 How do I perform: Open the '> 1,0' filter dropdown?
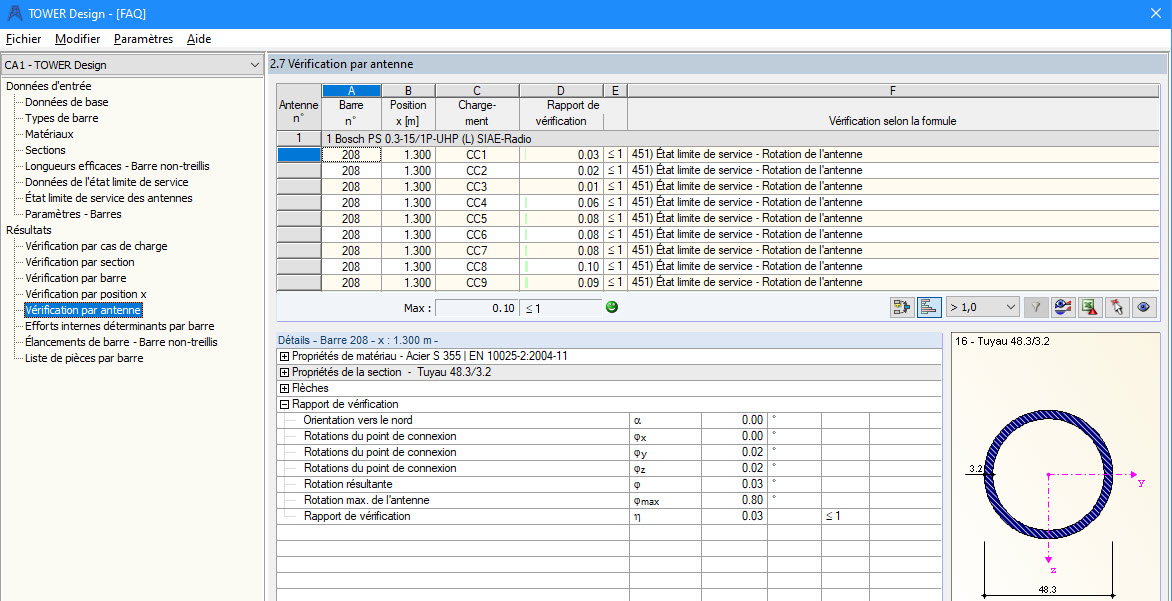981,306
